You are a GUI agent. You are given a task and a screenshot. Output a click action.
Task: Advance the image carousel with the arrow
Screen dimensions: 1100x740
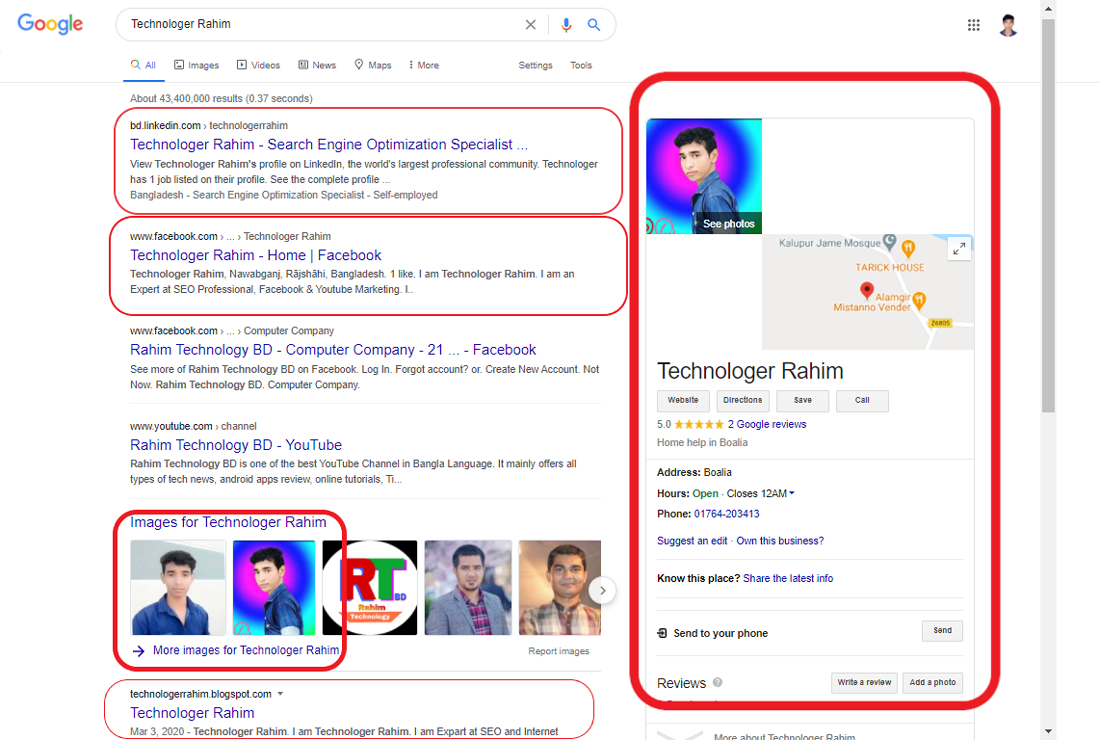point(602,590)
